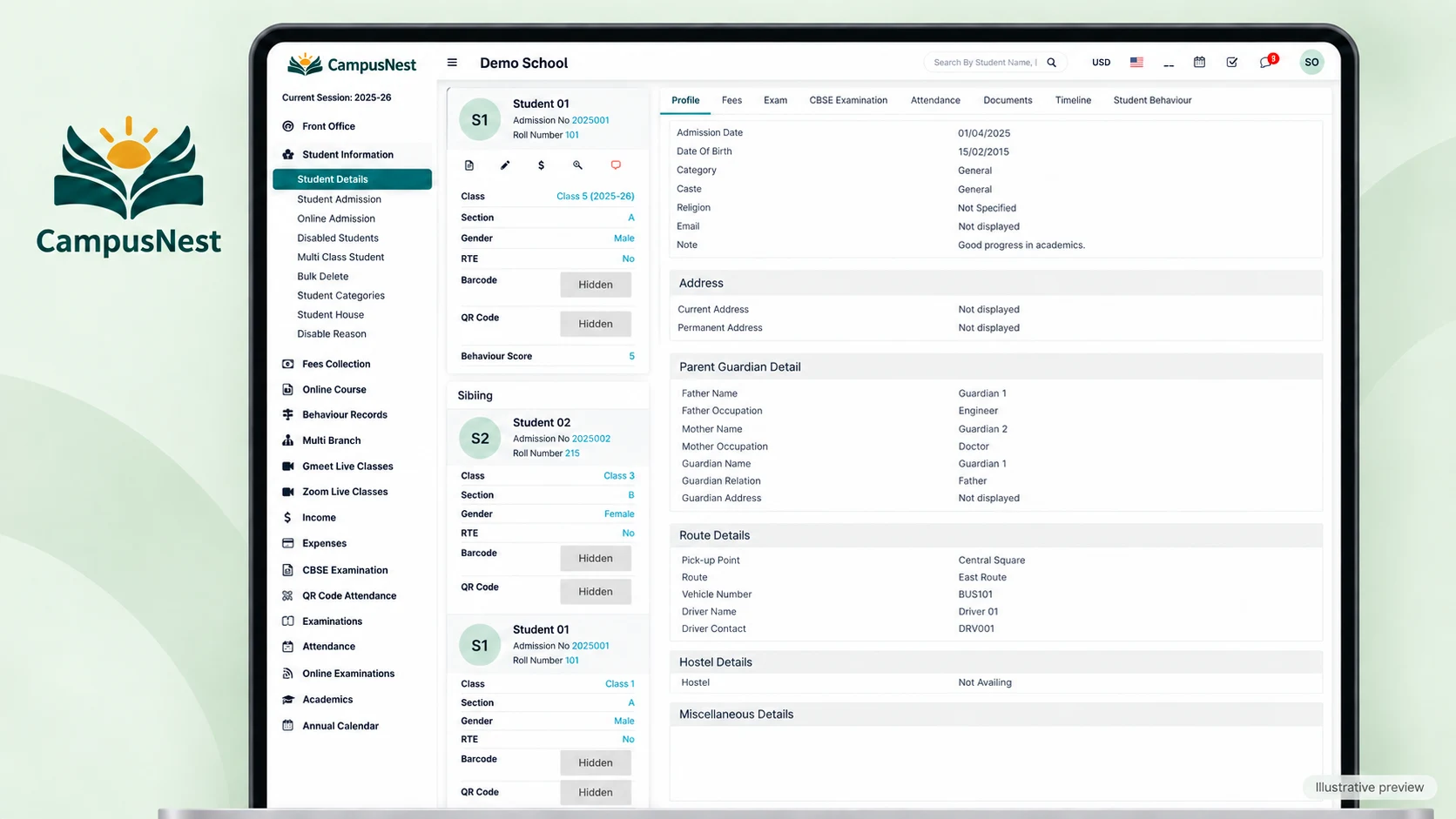
Task: Switch to the Student Behaviour tab
Action: click(x=1152, y=100)
